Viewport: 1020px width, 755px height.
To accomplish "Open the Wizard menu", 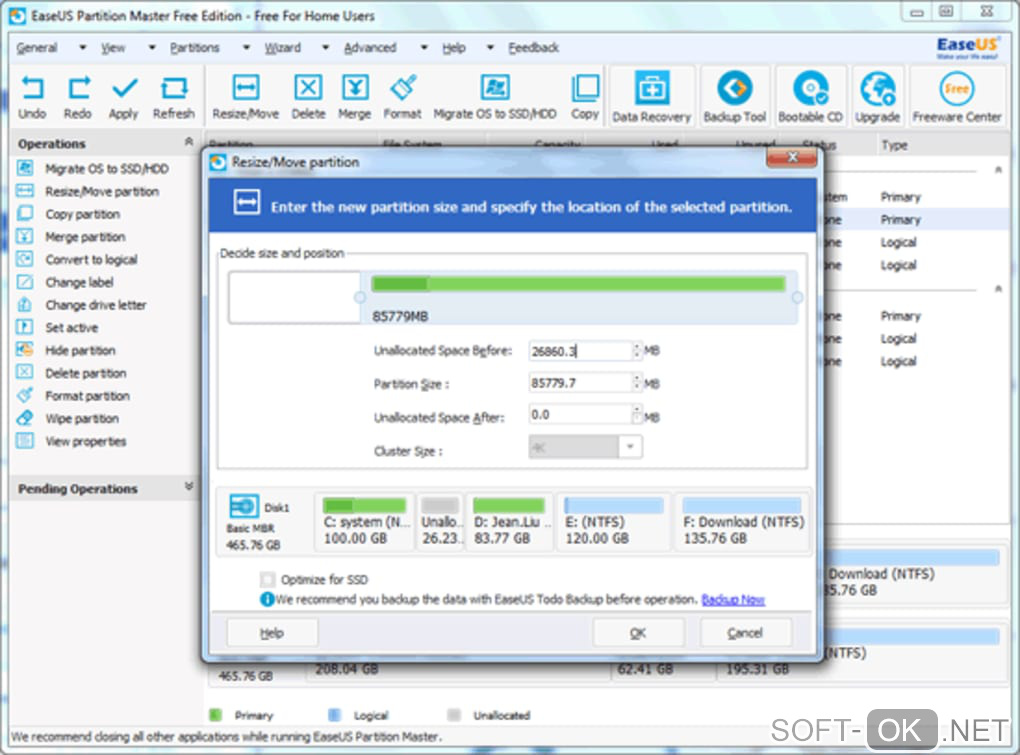I will (x=282, y=47).
